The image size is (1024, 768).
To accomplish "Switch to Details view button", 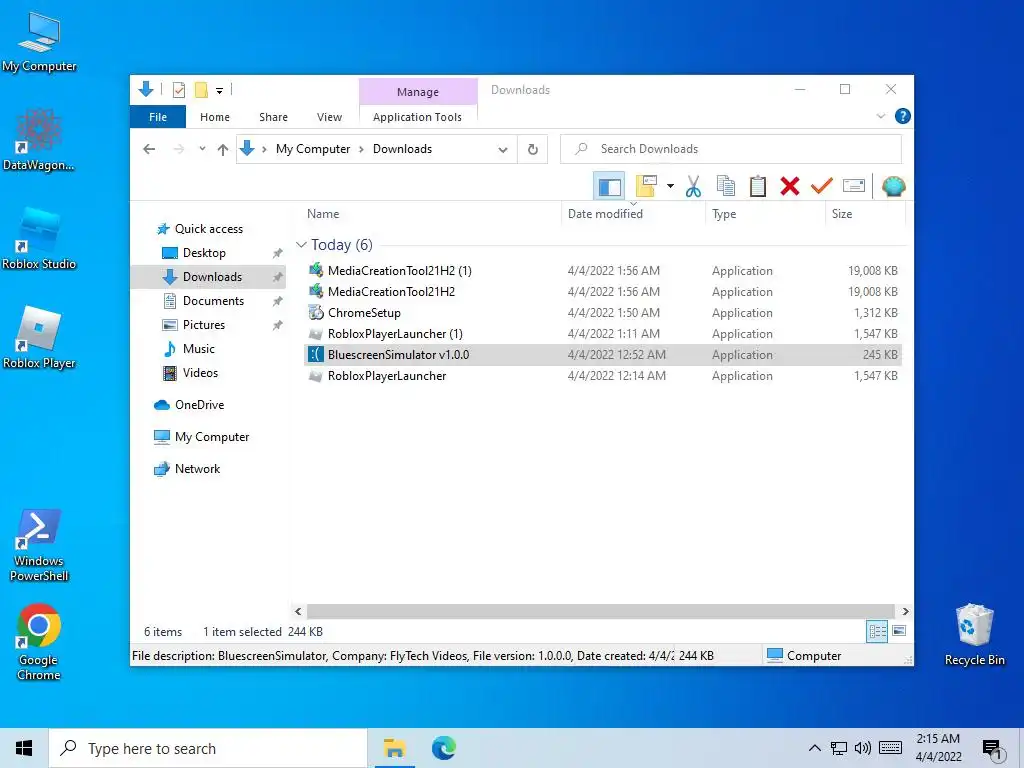I will coord(876,632).
